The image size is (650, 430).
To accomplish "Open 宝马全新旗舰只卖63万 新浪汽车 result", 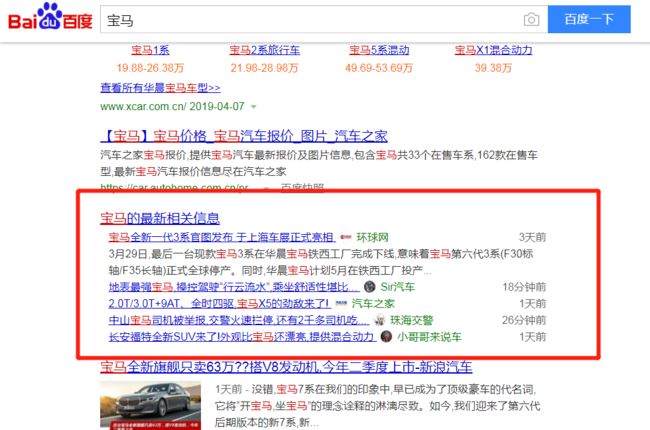I will pyautogui.click(x=286, y=367).
